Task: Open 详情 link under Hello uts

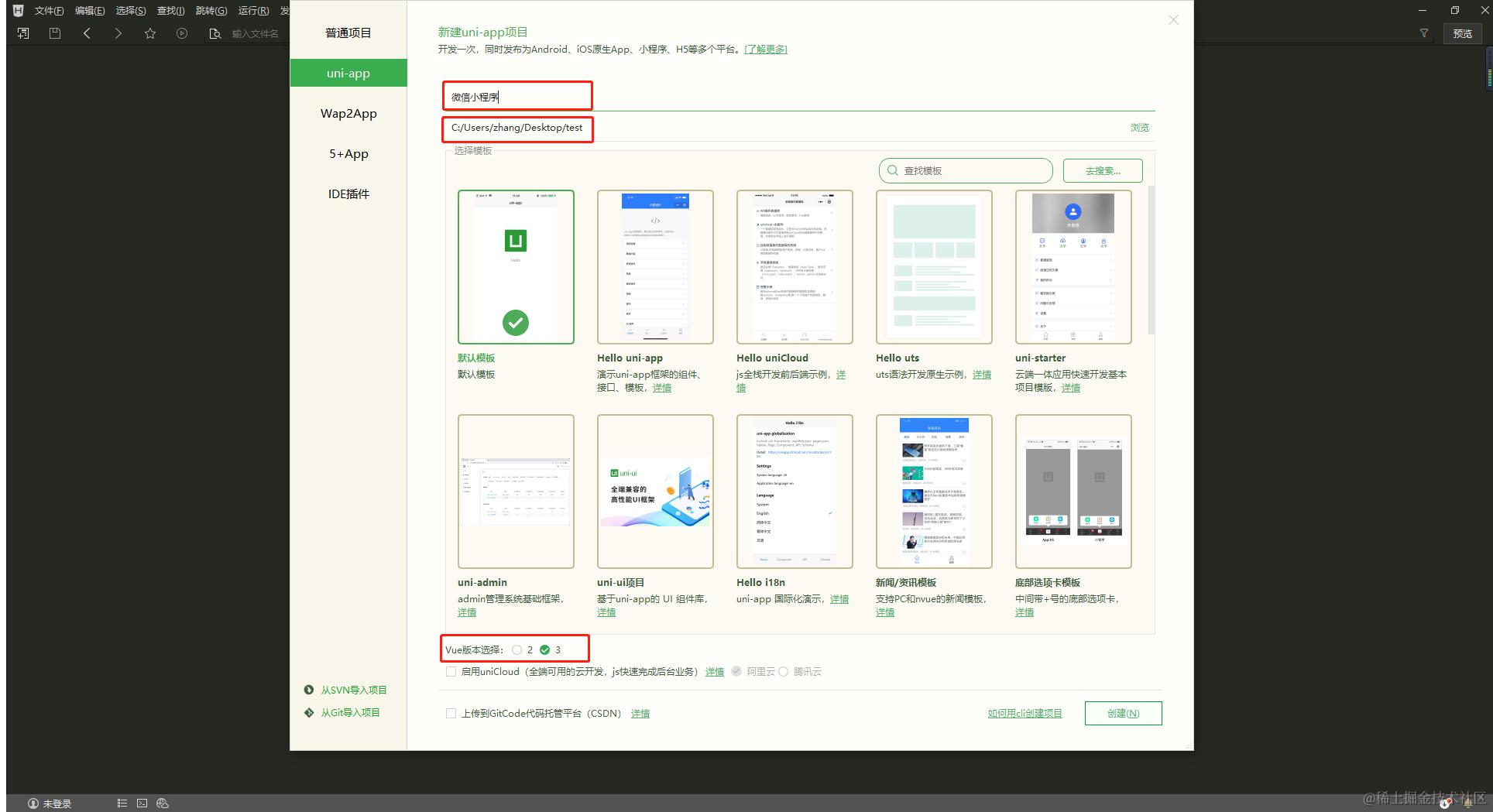Action: coord(982,375)
